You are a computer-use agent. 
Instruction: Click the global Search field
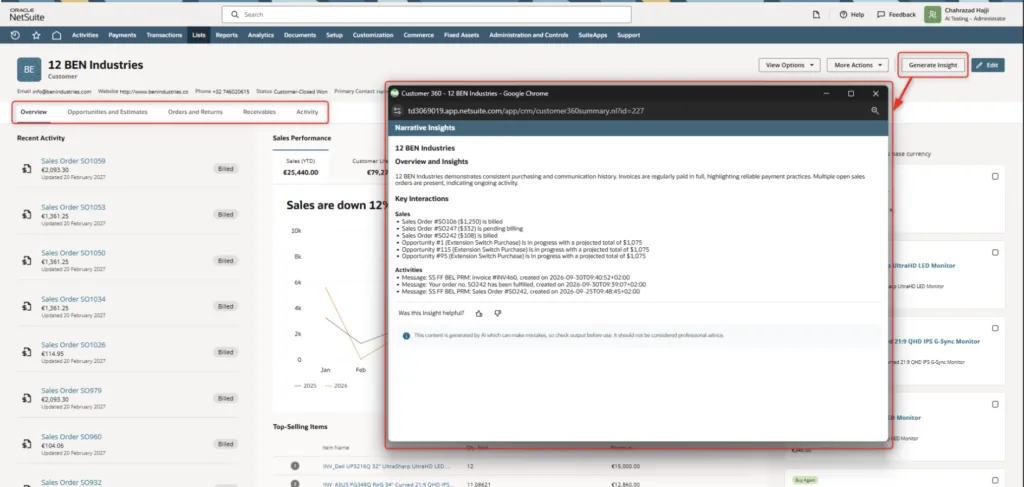(x=426, y=14)
